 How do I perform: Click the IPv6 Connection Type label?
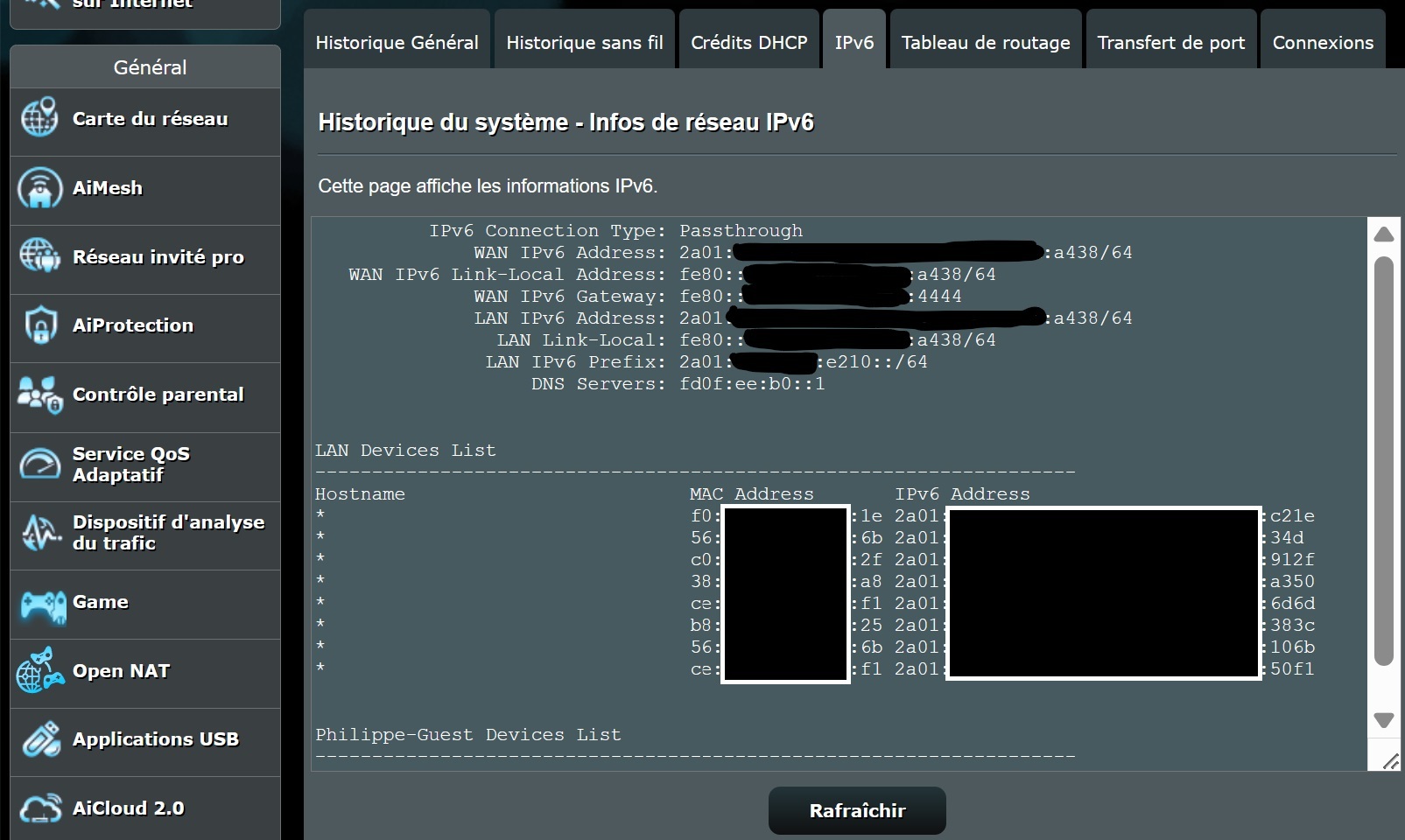click(547, 231)
